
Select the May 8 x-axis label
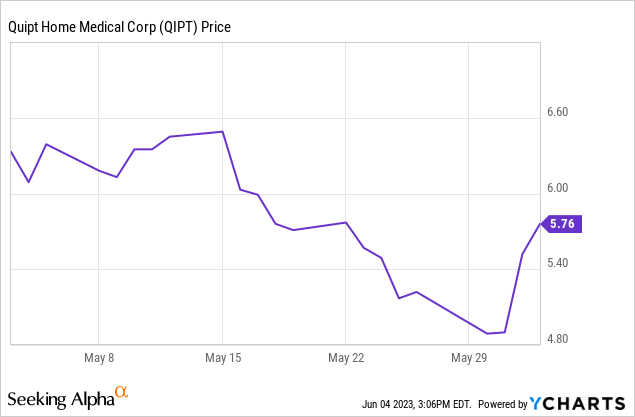[98, 357]
